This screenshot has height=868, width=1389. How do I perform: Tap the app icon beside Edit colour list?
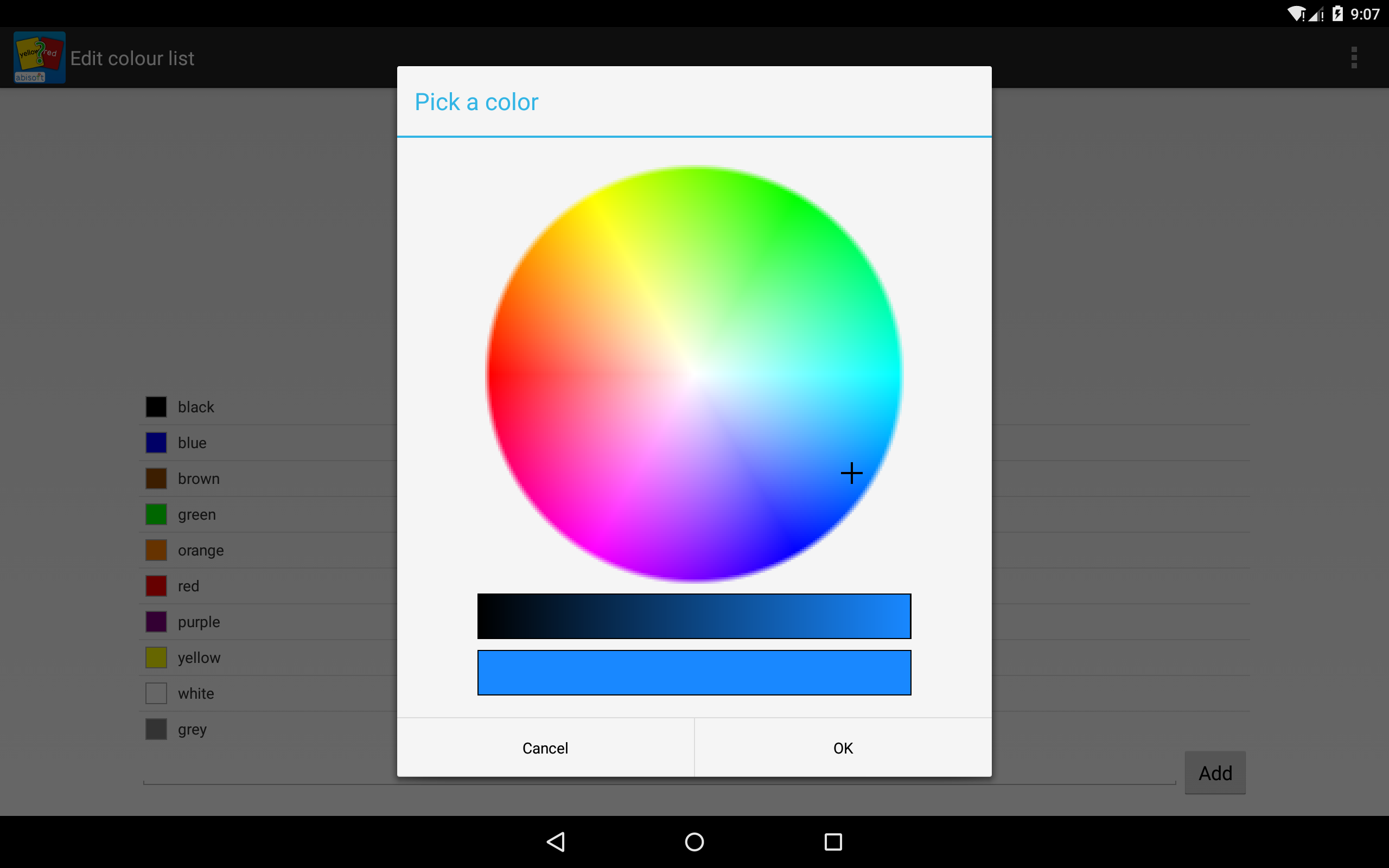(x=39, y=58)
